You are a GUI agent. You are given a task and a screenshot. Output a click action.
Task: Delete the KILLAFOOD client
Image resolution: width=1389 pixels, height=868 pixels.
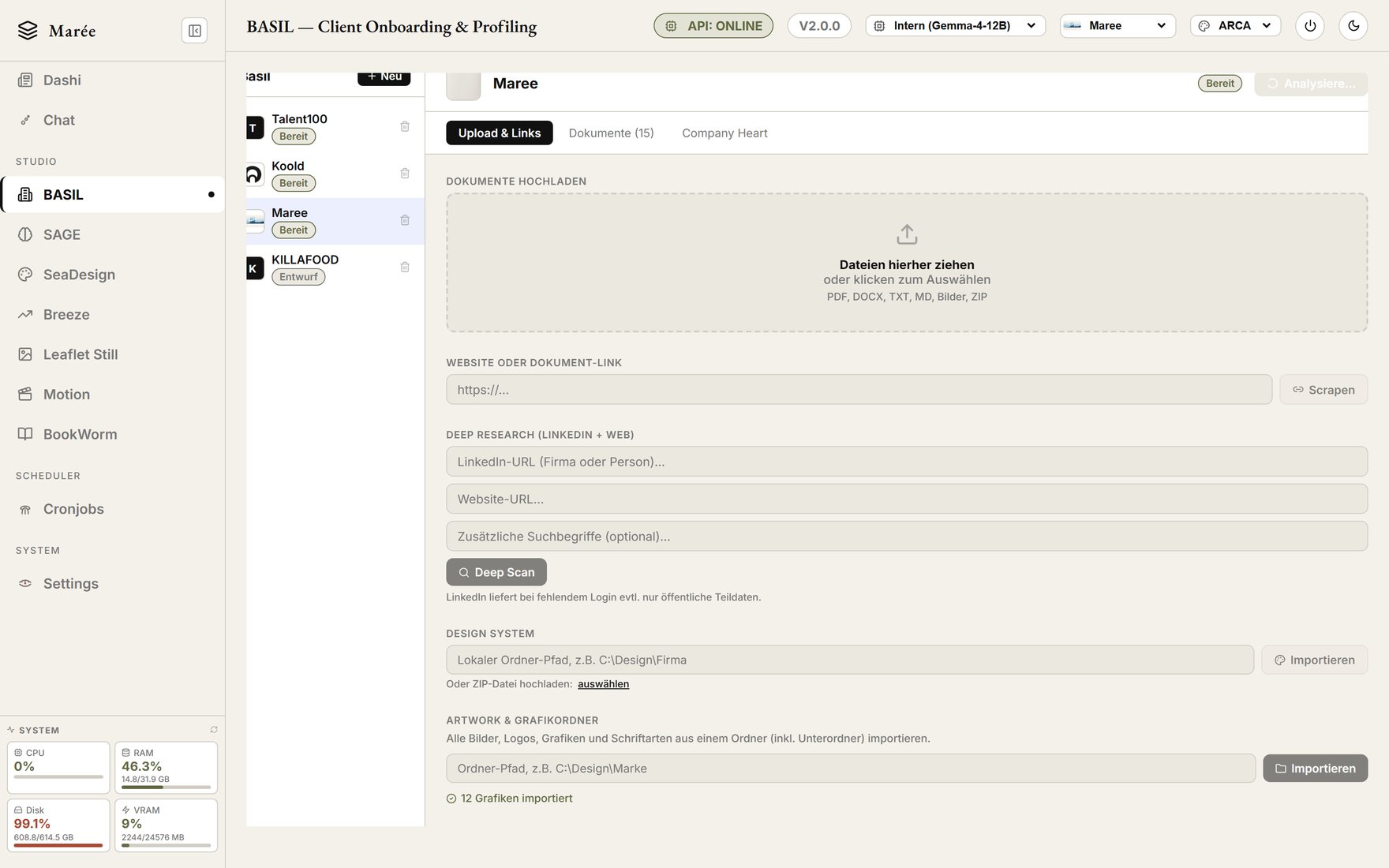[x=405, y=267]
